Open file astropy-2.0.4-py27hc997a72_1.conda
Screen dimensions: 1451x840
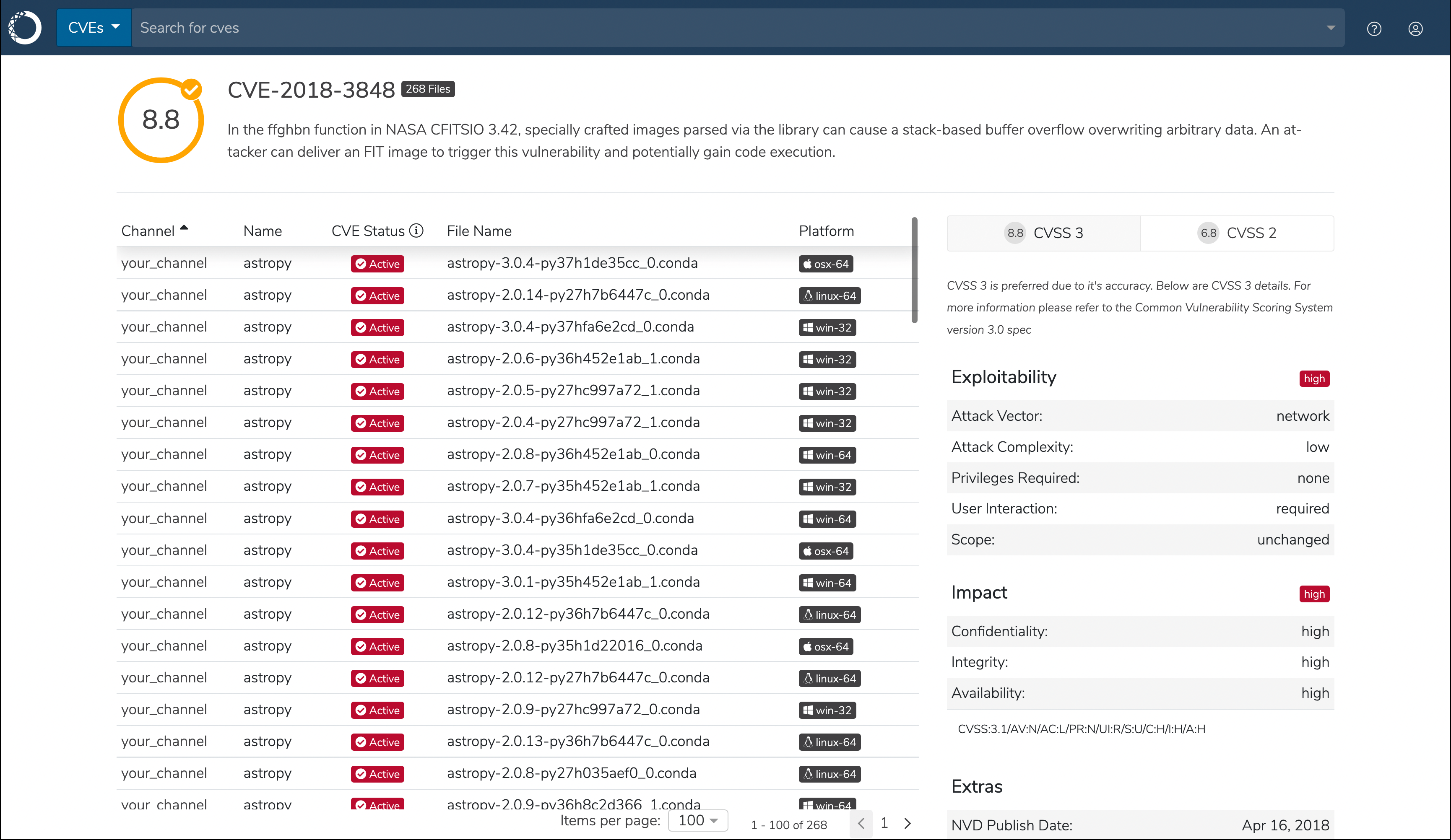[x=573, y=422]
